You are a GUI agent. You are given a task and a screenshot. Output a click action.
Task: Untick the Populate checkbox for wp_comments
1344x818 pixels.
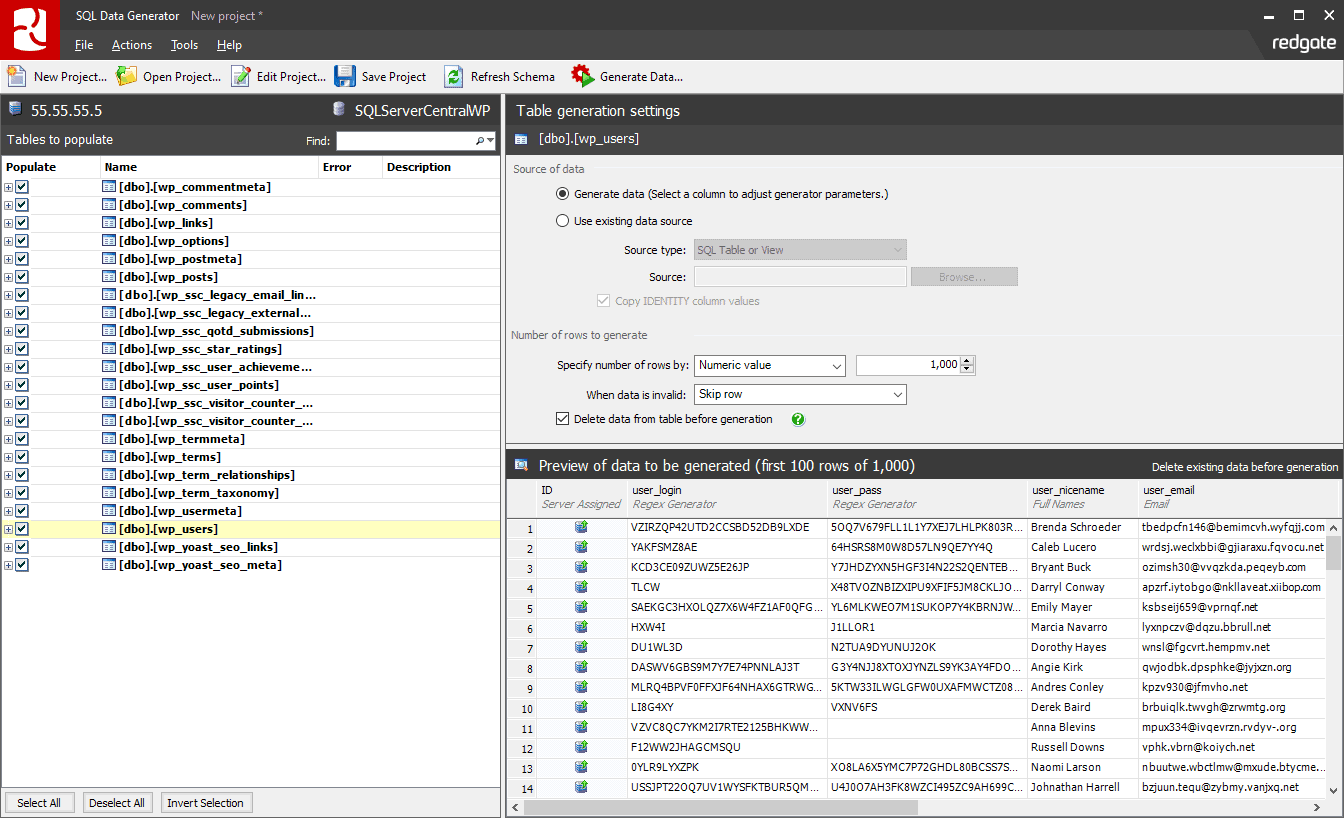(x=22, y=204)
